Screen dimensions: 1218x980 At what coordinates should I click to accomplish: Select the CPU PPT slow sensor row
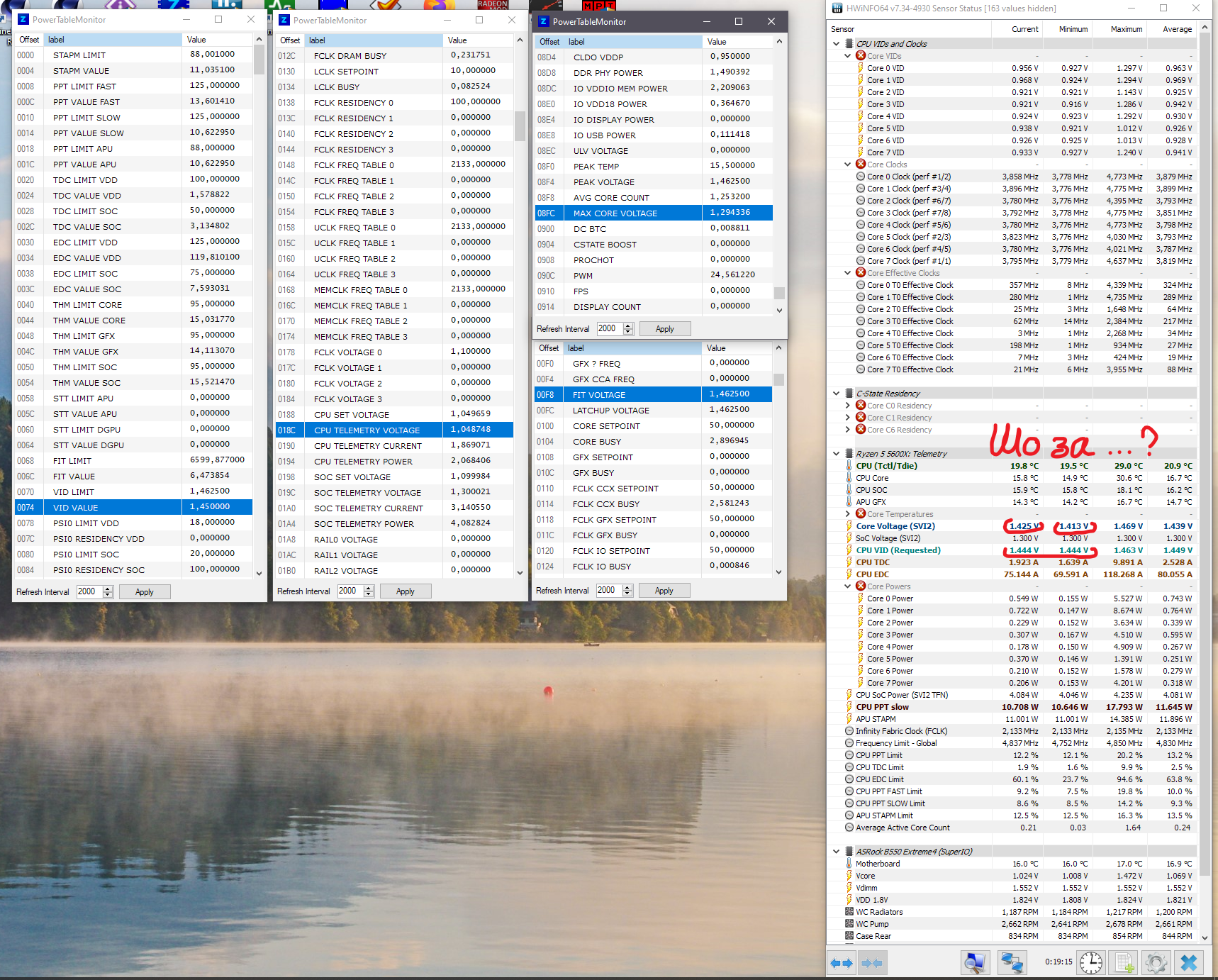[1012, 707]
